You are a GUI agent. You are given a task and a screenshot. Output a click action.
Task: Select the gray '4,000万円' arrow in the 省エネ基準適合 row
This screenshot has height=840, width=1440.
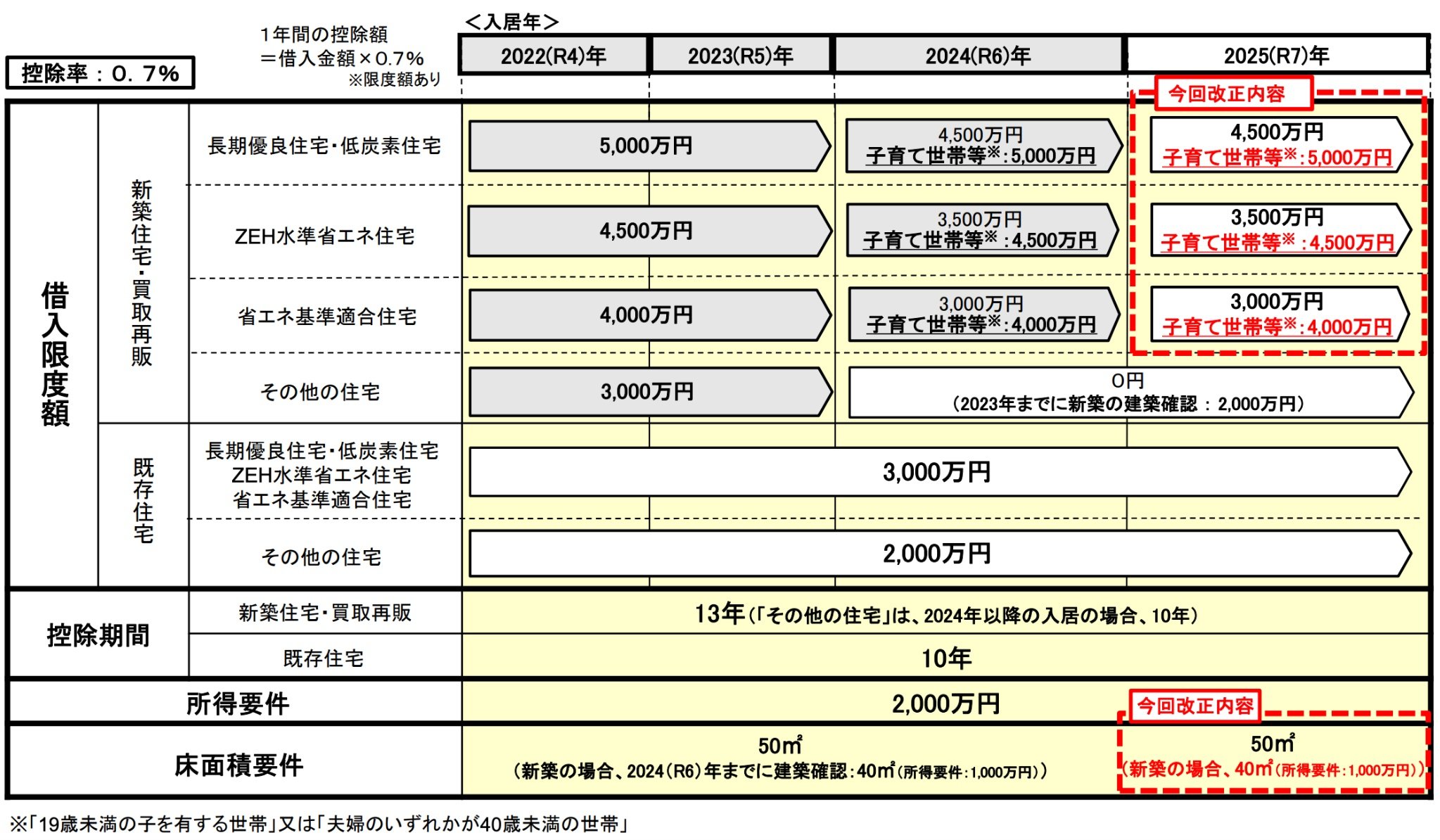[649, 315]
